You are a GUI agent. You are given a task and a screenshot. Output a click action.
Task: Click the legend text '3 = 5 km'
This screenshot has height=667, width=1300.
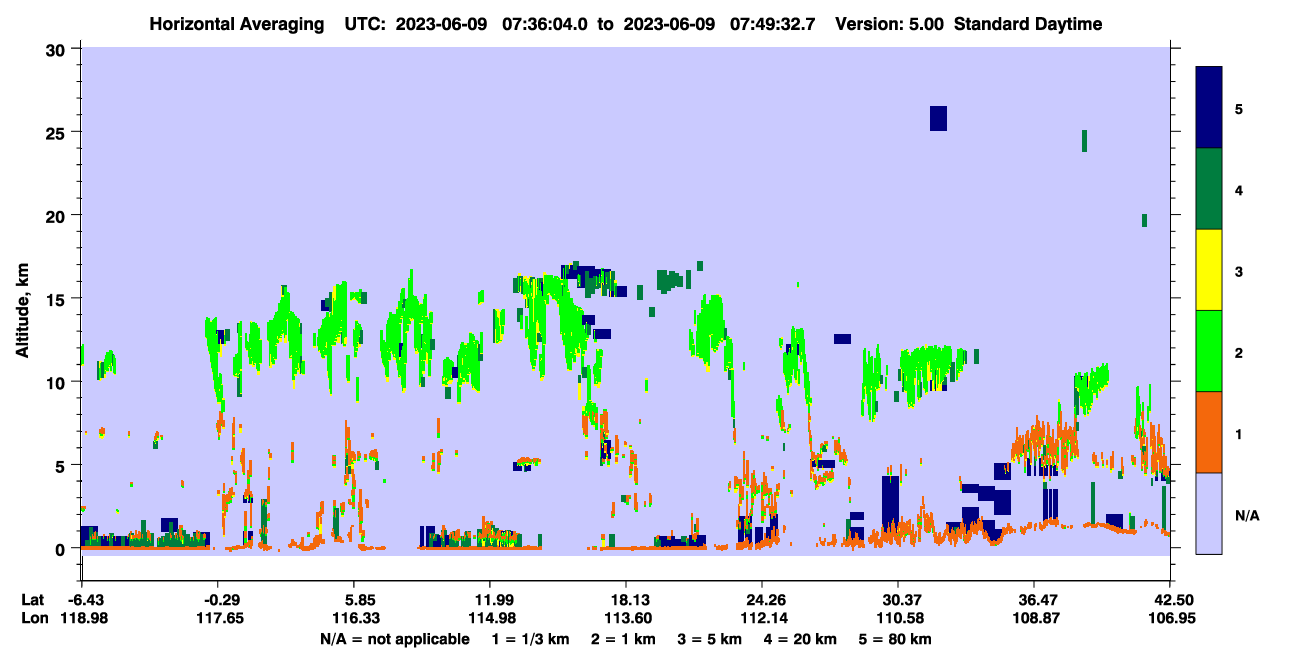coord(710,639)
